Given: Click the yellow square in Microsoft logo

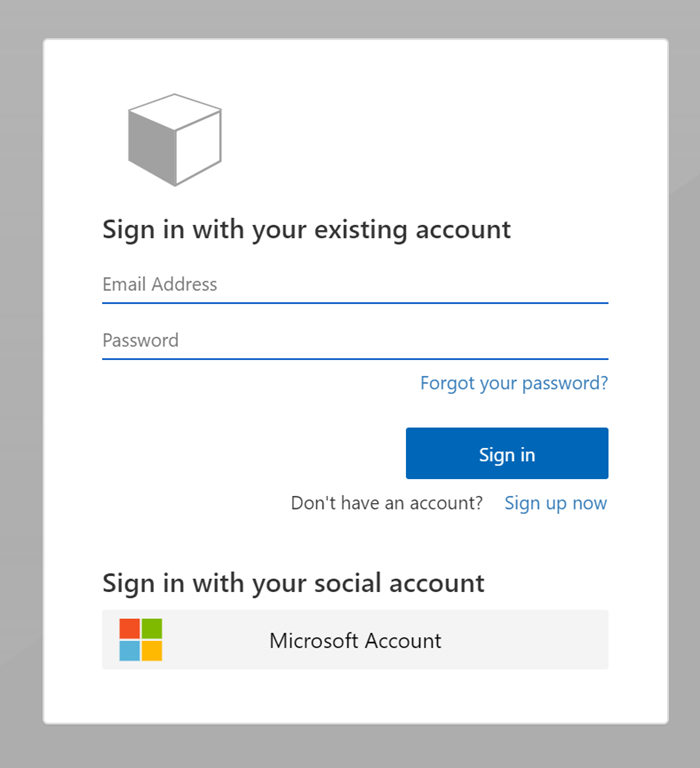Looking at the screenshot, I should [152, 651].
